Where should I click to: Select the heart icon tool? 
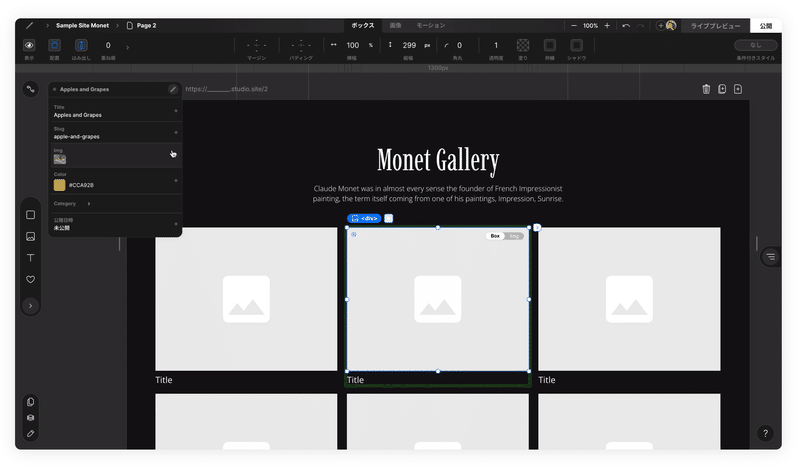pos(31,279)
